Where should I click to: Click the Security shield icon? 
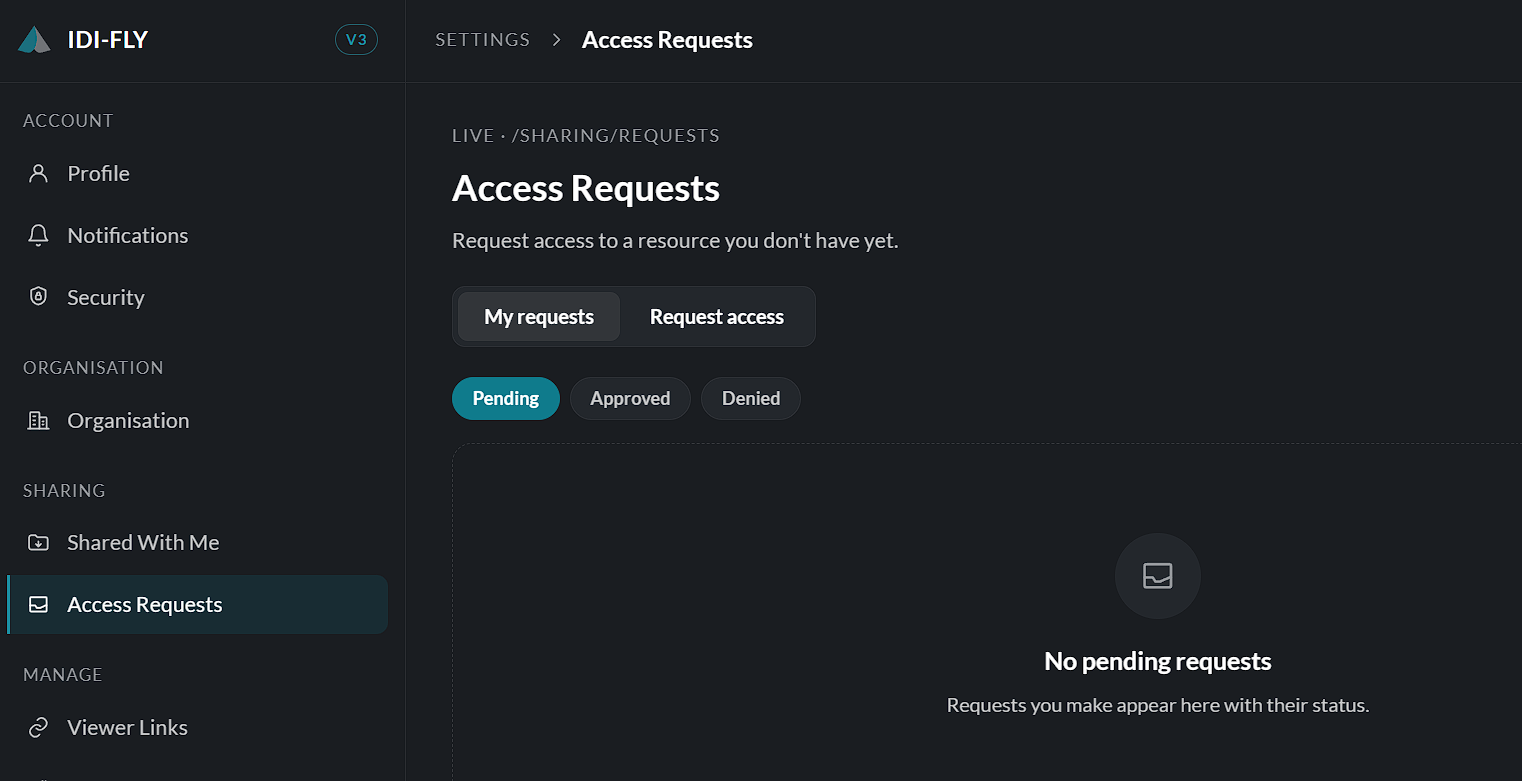pyautogui.click(x=38, y=297)
